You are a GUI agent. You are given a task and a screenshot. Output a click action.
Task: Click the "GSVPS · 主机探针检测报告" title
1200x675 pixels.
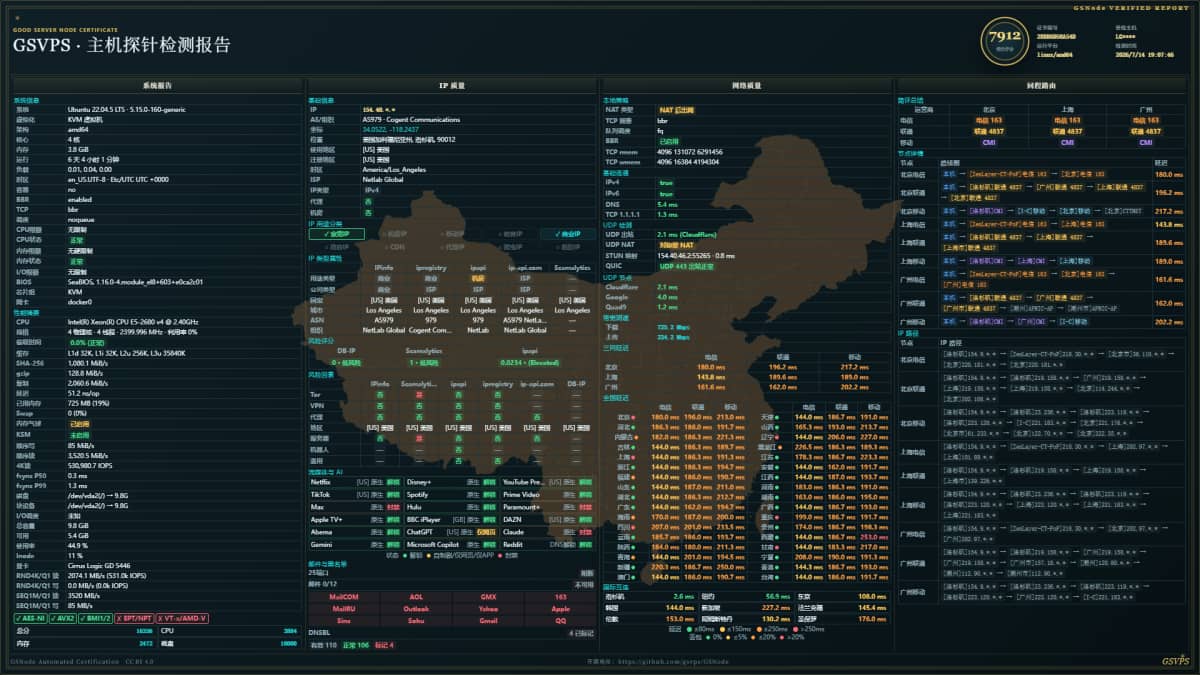pyautogui.click(x=121, y=45)
